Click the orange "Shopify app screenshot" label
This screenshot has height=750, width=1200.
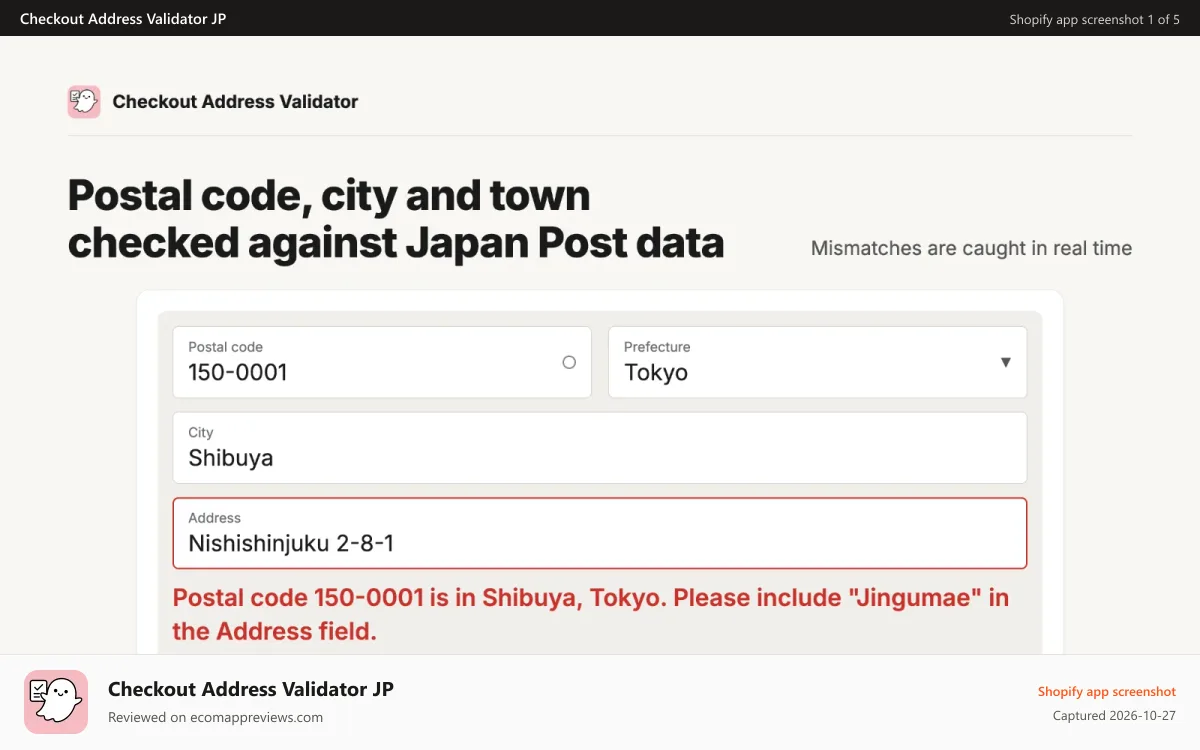pos(1106,691)
